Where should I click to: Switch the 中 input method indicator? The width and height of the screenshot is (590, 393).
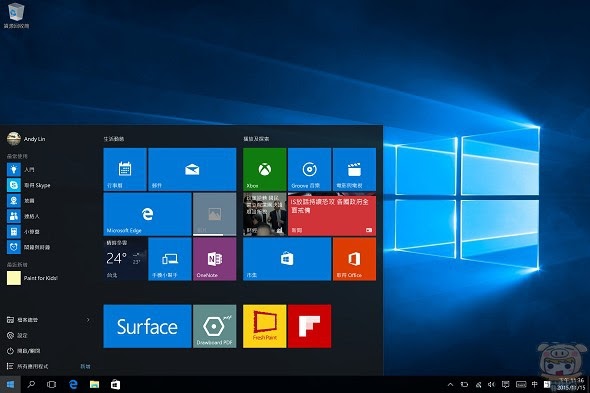pyautogui.click(x=534, y=384)
